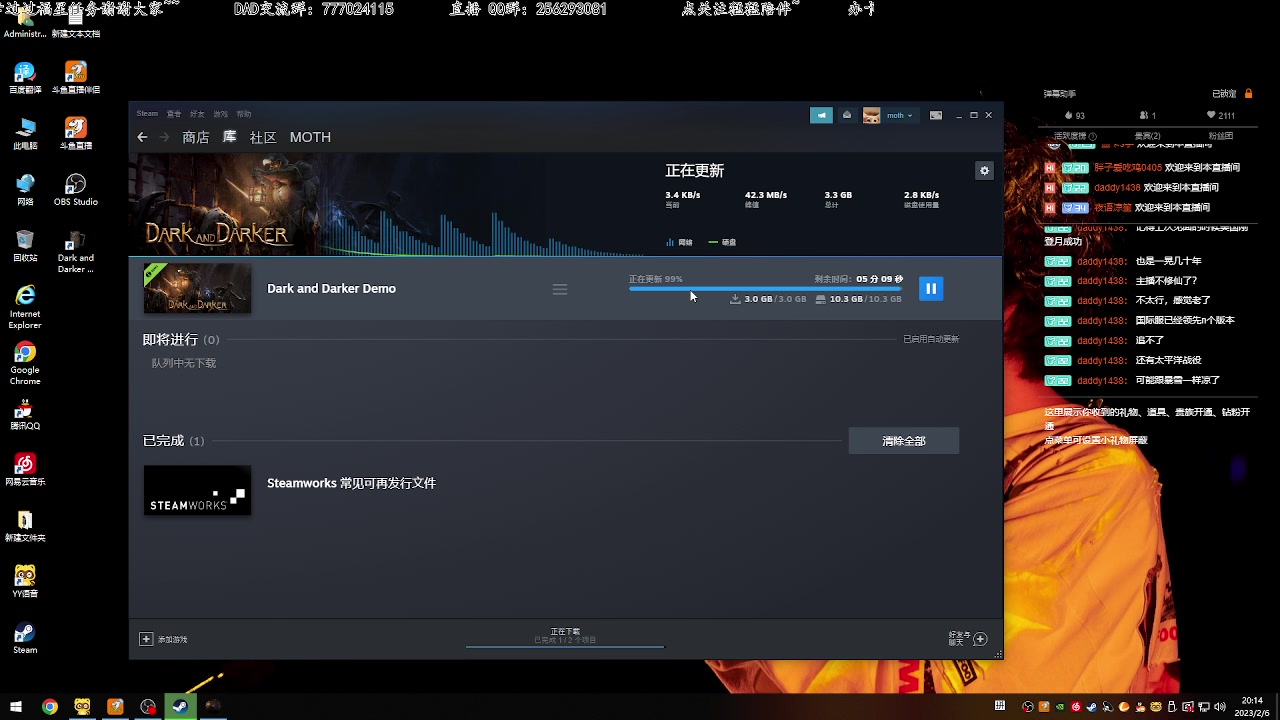Open the 社区 community tab
Screen dimensions: 1280x720
click(x=263, y=137)
